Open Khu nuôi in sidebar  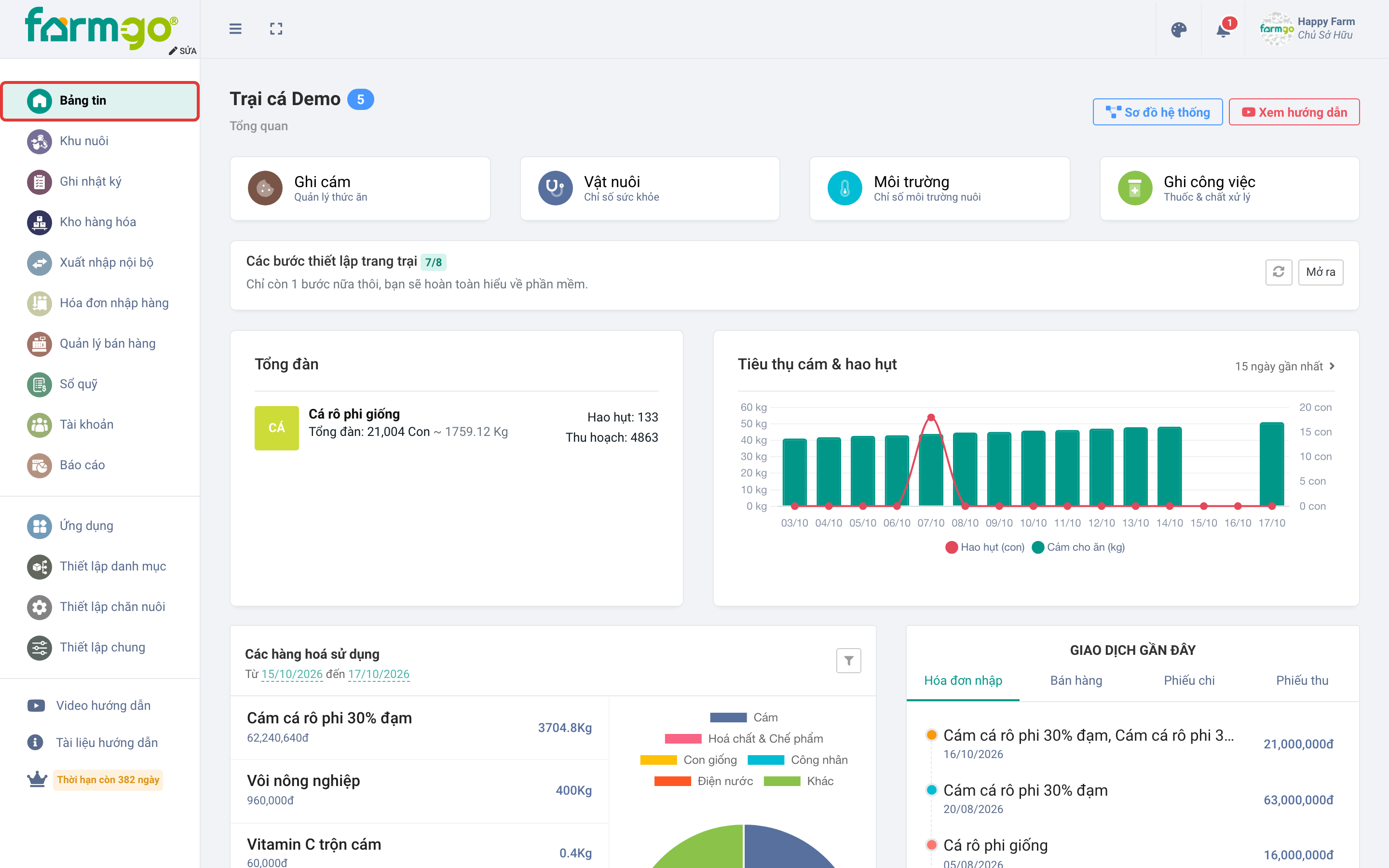(100, 141)
